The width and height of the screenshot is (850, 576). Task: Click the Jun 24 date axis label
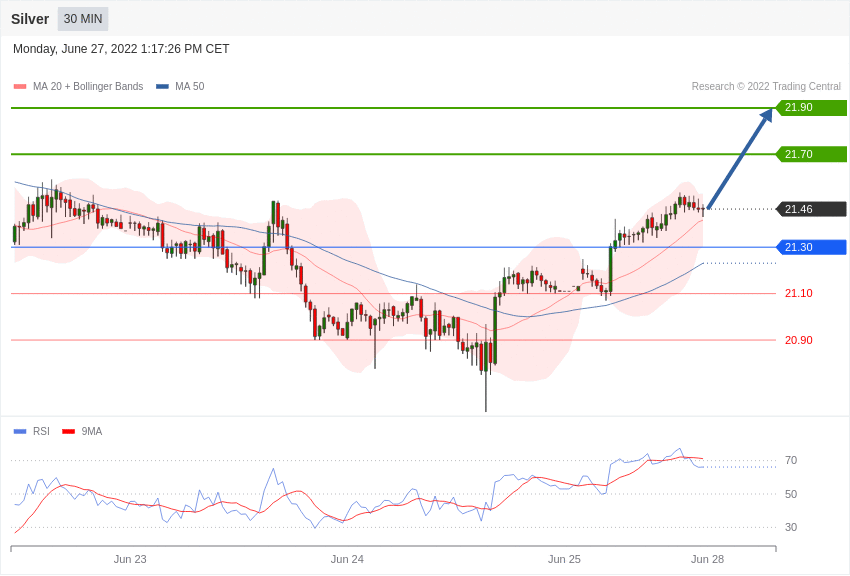pos(347,559)
